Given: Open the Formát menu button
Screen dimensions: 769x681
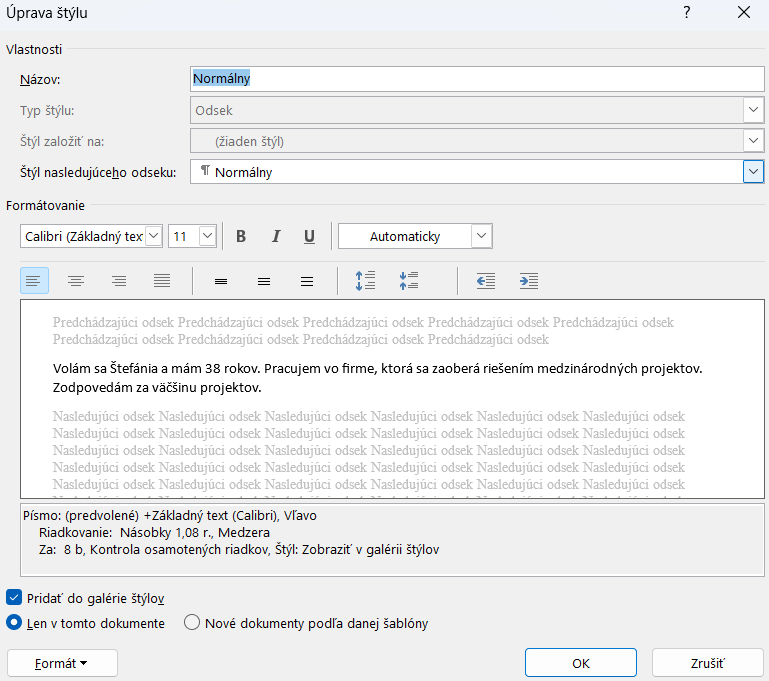Looking at the screenshot, I should pyautogui.click(x=62, y=663).
